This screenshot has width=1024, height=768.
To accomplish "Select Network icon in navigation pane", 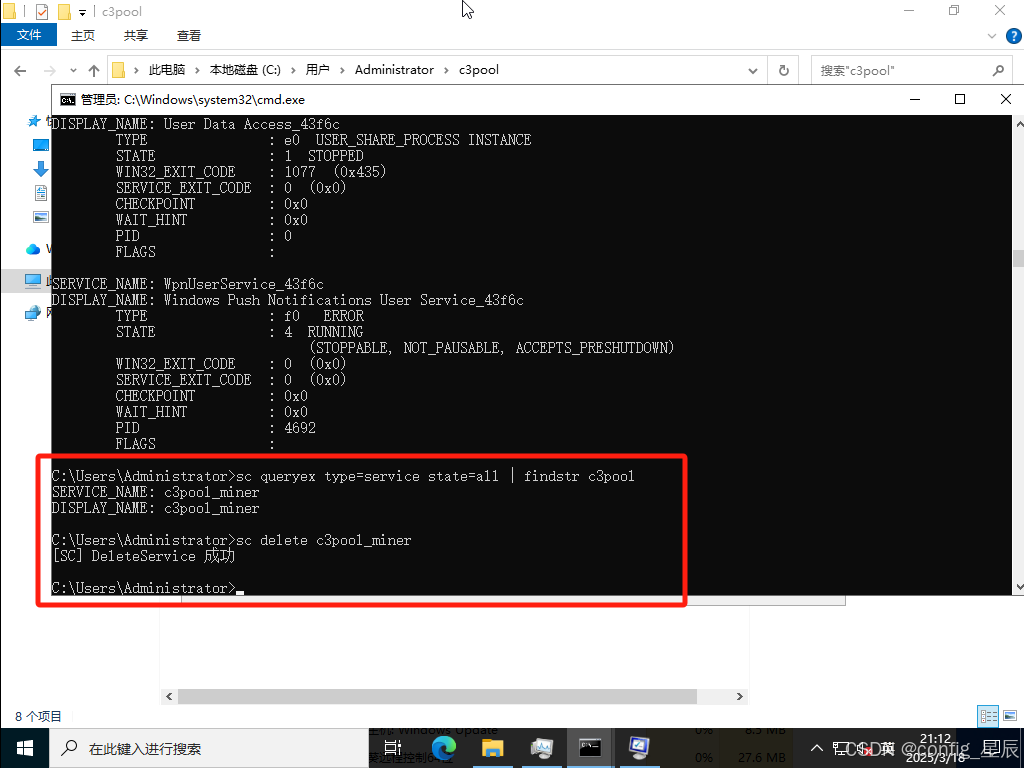I will (x=33, y=313).
